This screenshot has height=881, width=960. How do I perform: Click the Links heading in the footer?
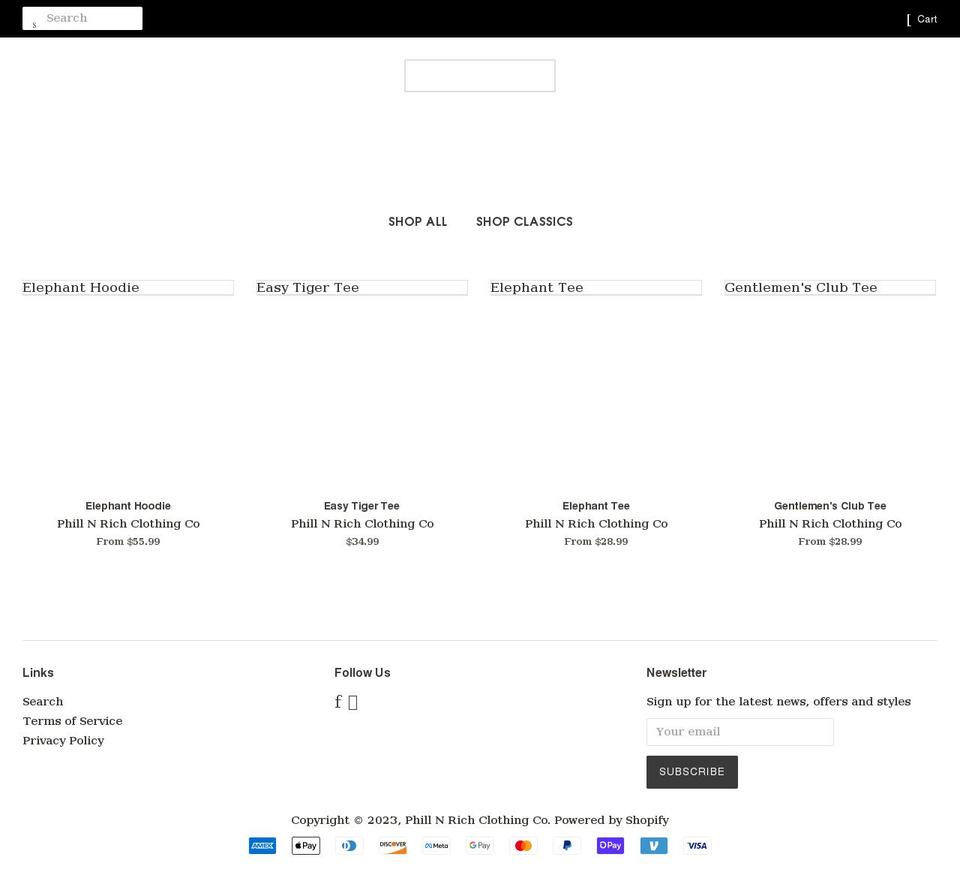click(38, 673)
